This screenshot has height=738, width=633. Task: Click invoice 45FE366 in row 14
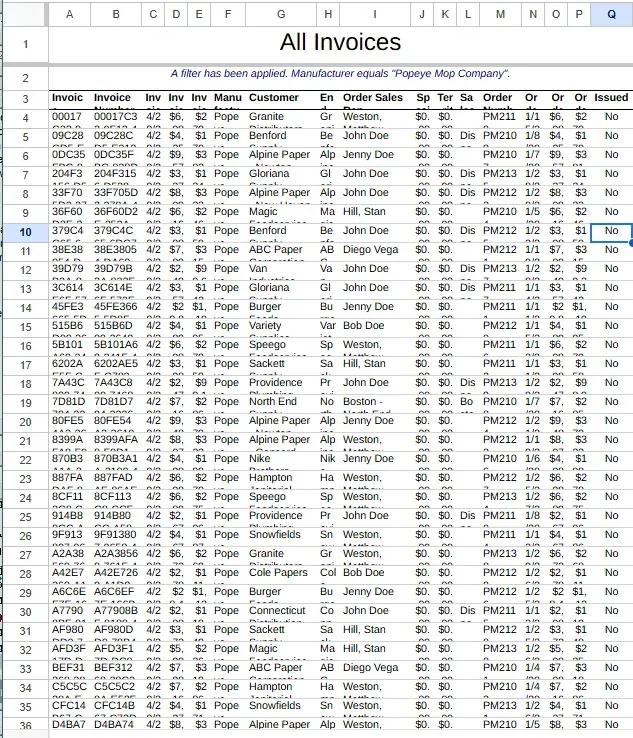click(x=116, y=308)
